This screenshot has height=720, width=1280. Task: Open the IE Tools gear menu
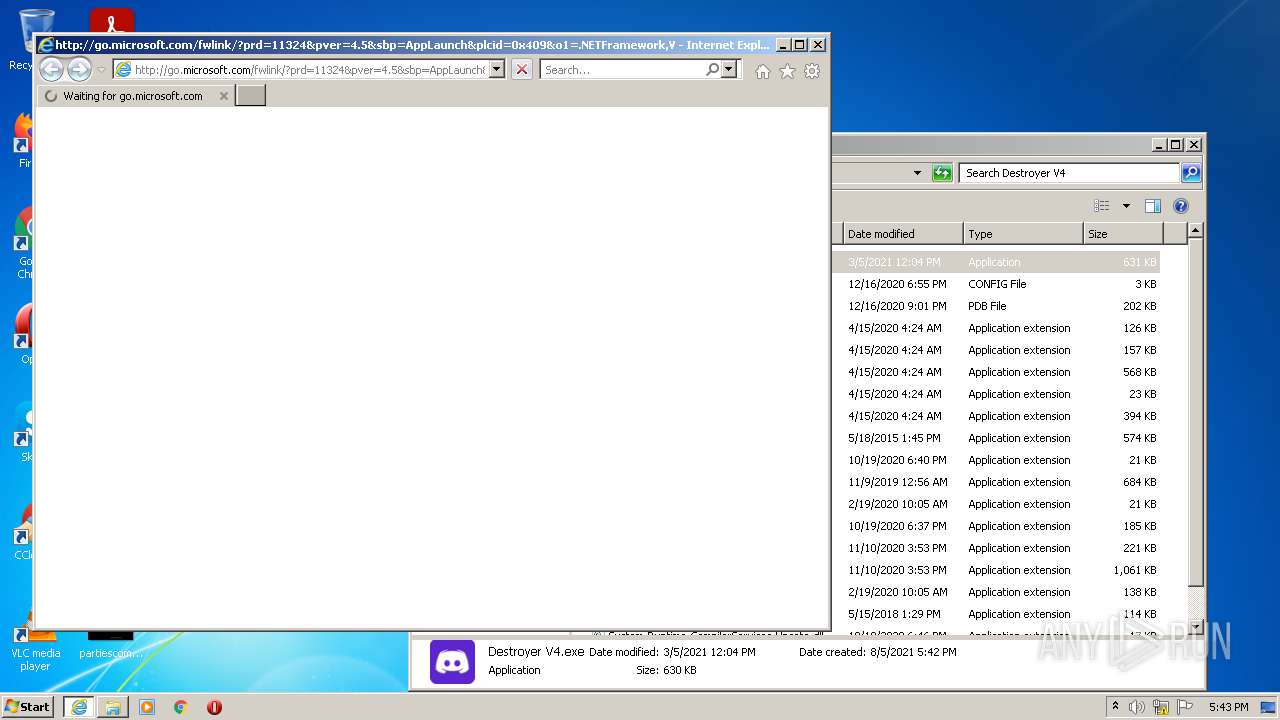tap(812, 71)
